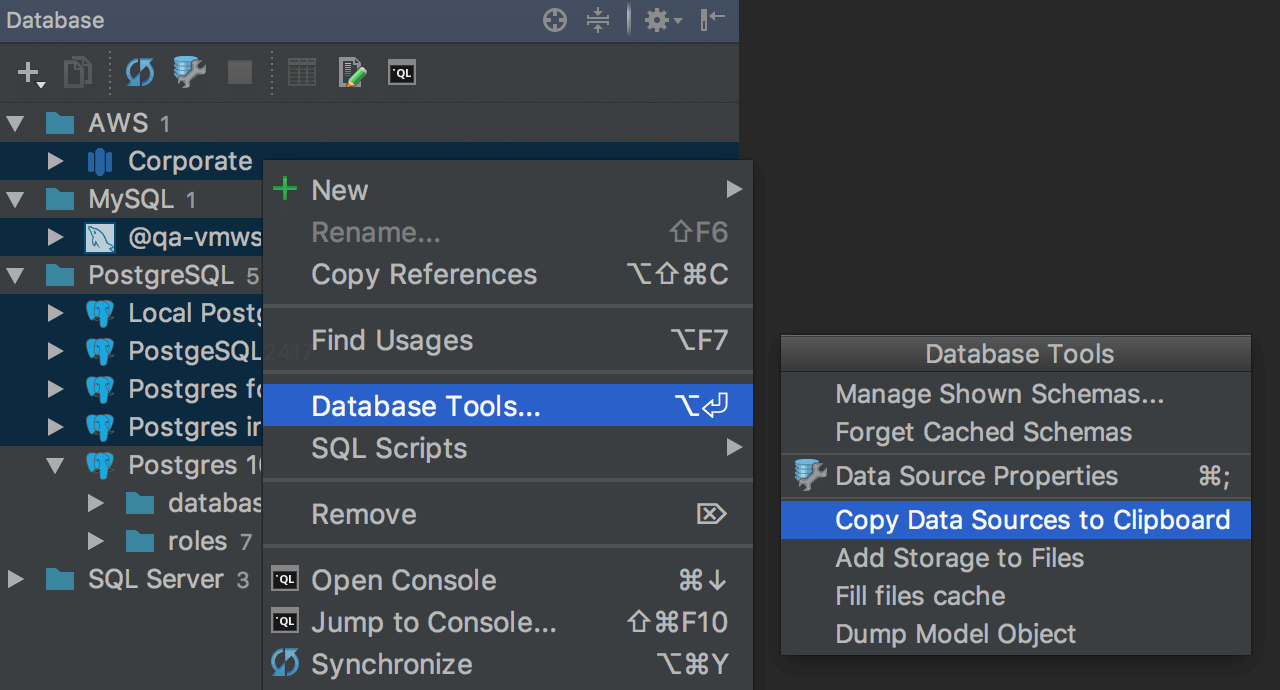Click Copy Data Sources to Clipboard
Screen dimensions: 1280x690
click(x=1032, y=520)
